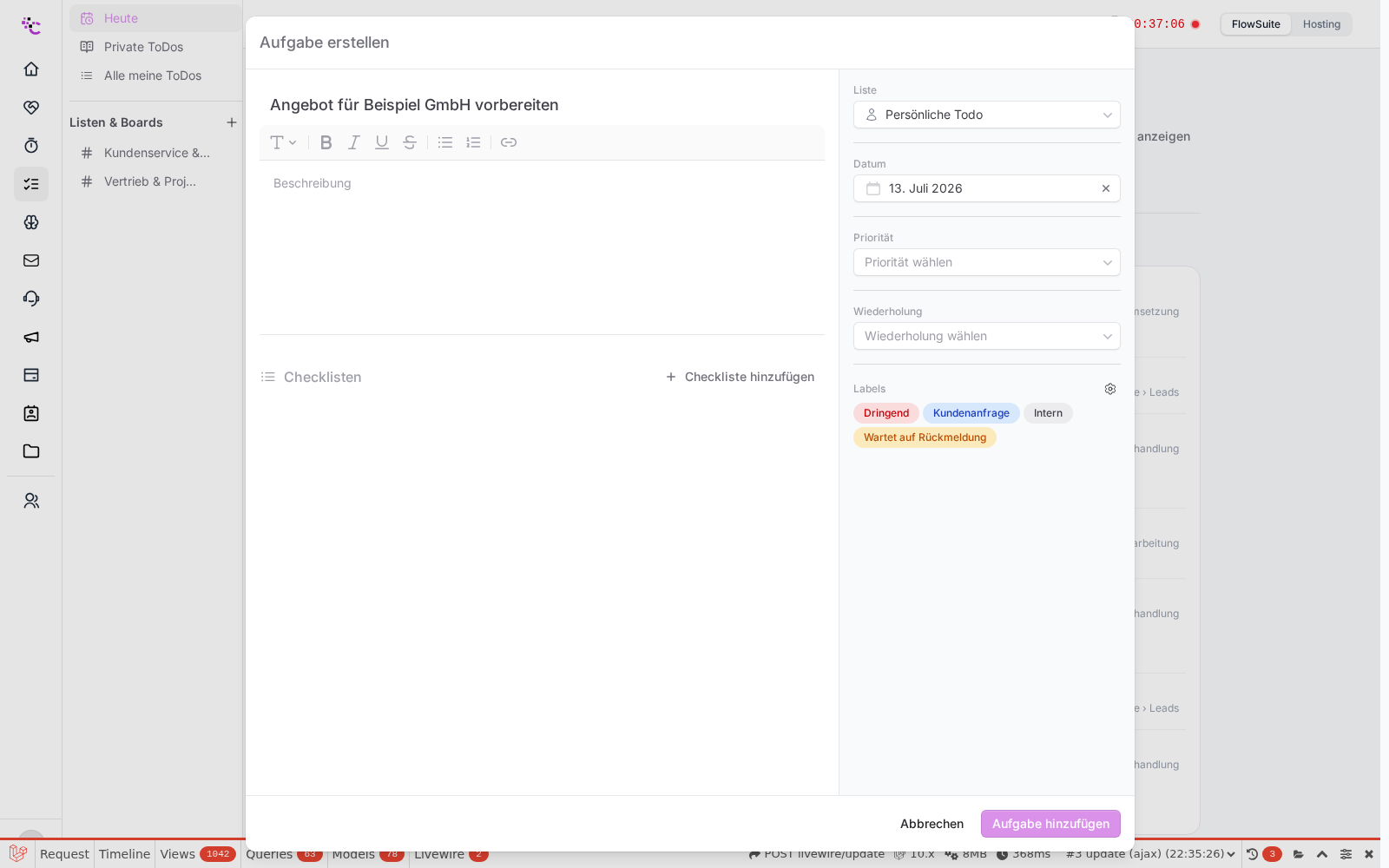Open the Timeline tab in debug bar

click(124, 854)
